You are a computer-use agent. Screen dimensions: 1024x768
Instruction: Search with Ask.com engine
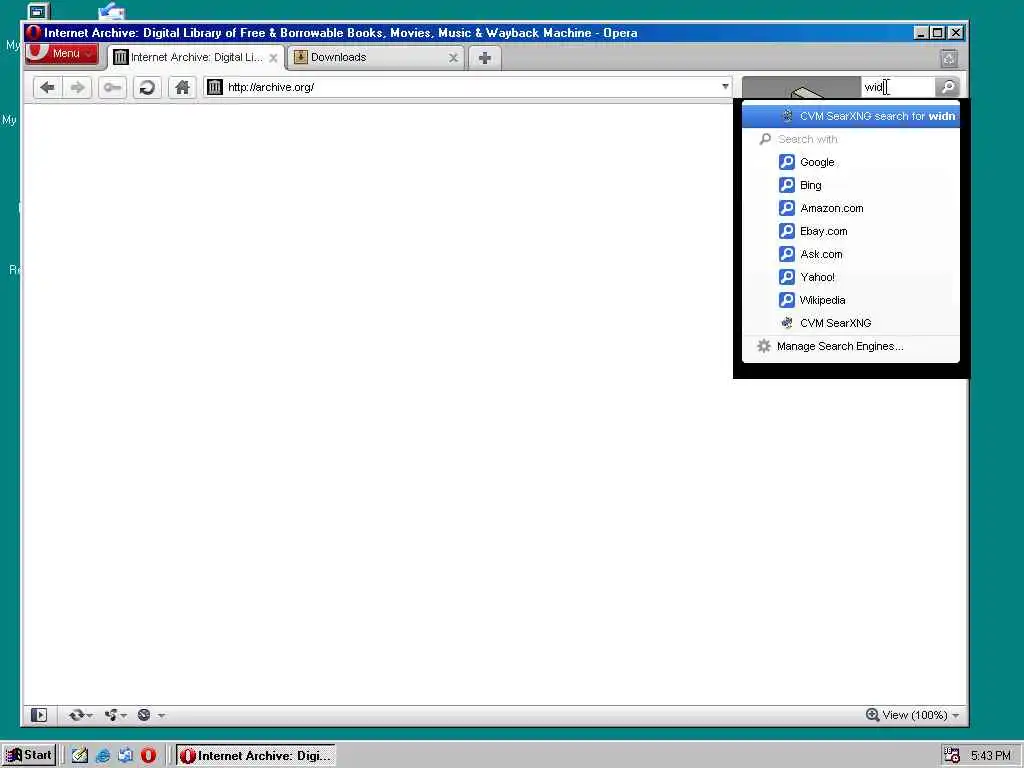pyautogui.click(x=851, y=254)
